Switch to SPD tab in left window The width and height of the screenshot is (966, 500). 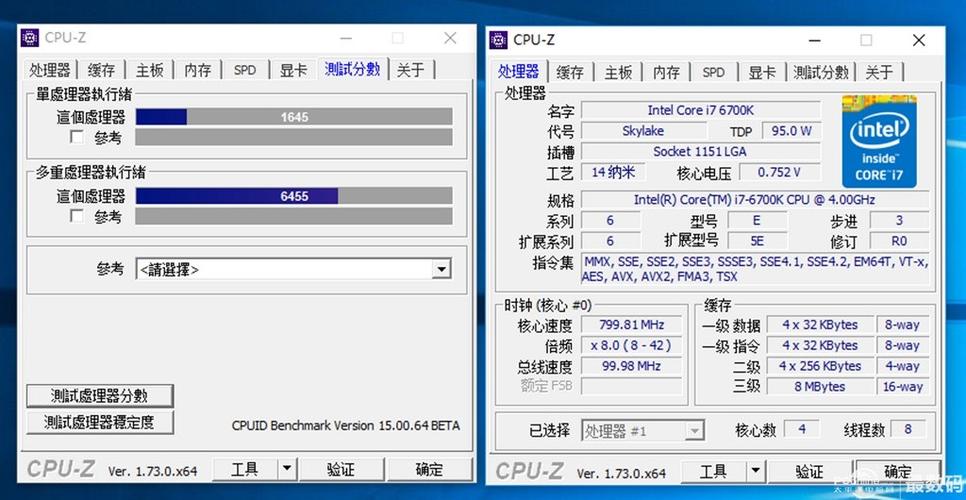[x=245, y=70]
